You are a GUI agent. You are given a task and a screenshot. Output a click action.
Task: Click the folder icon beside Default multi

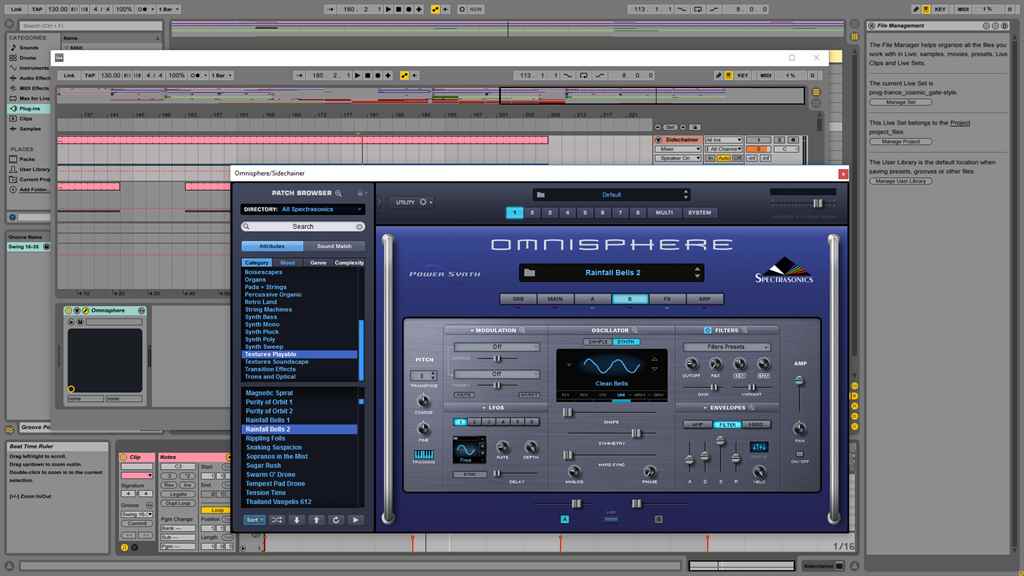click(541, 195)
